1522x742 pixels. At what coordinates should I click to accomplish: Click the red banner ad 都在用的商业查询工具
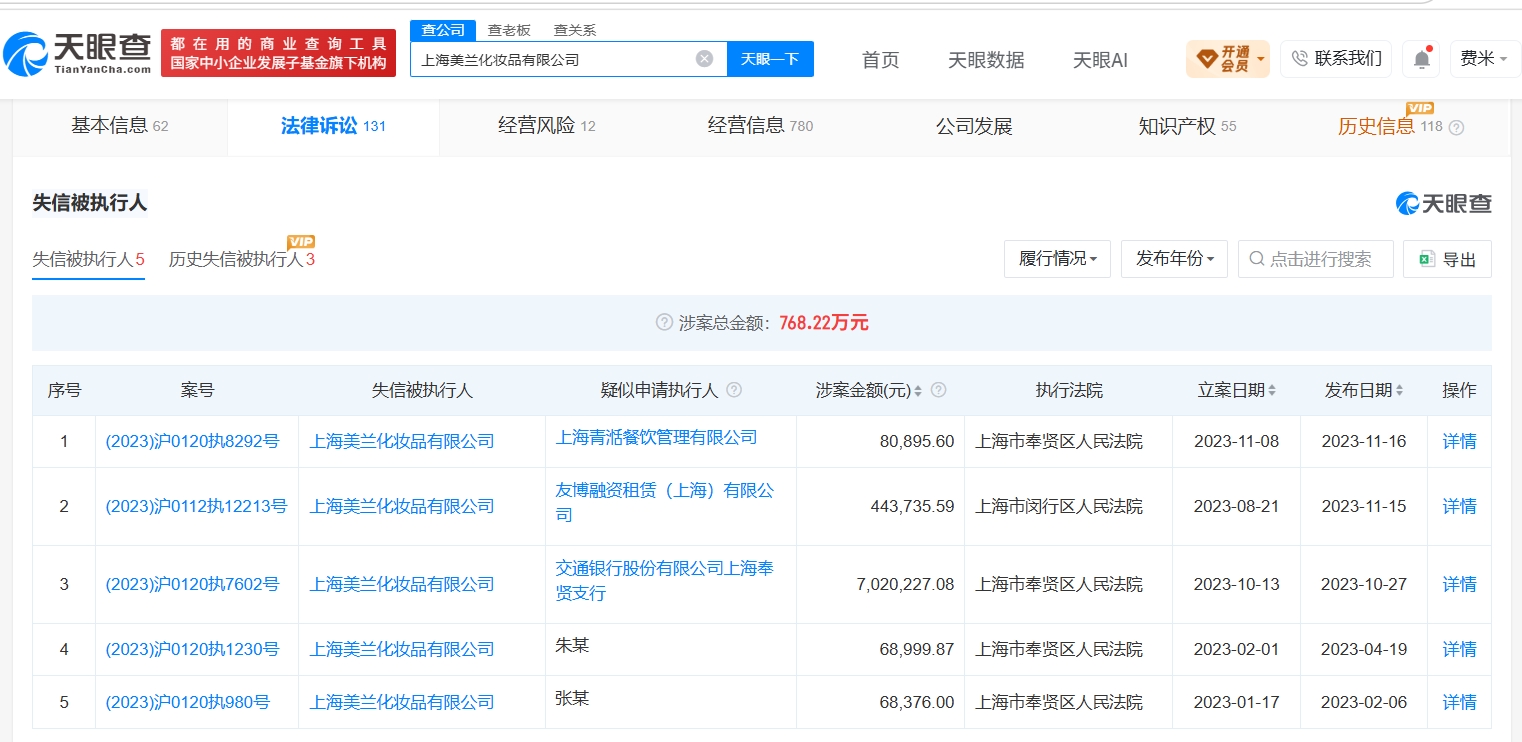click(x=278, y=53)
